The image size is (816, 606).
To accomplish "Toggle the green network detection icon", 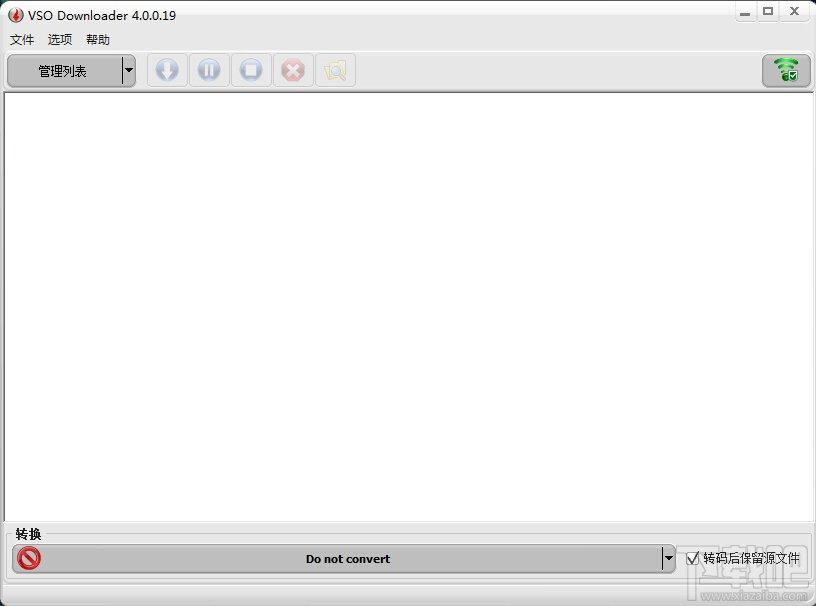I will (786, 70).
